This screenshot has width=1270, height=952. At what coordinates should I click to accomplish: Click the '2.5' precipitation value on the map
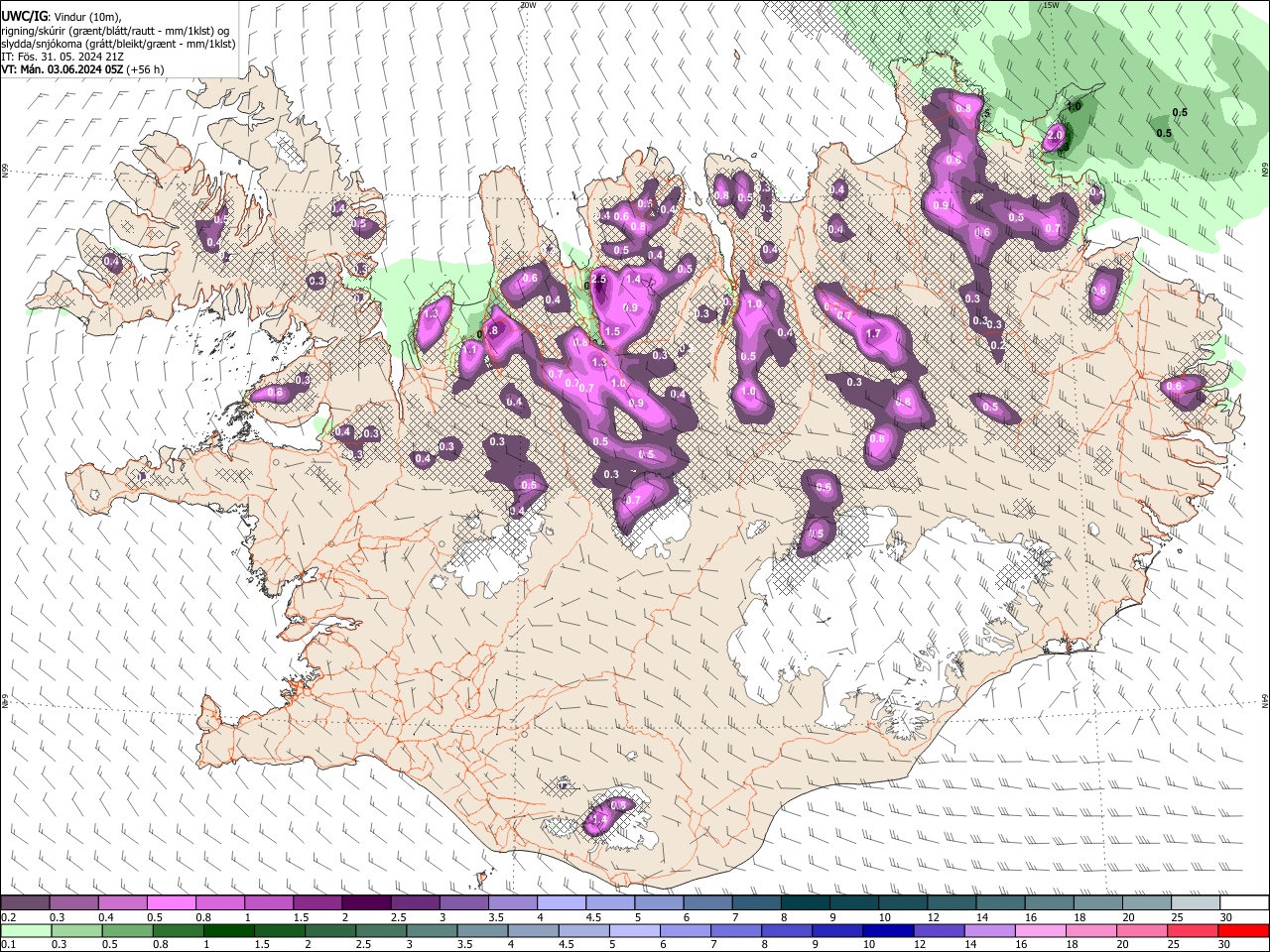click(x=597, y=281)
